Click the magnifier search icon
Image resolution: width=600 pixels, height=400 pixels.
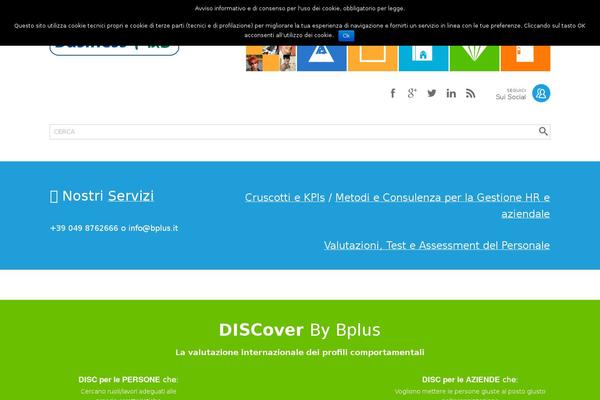(543, 131)
